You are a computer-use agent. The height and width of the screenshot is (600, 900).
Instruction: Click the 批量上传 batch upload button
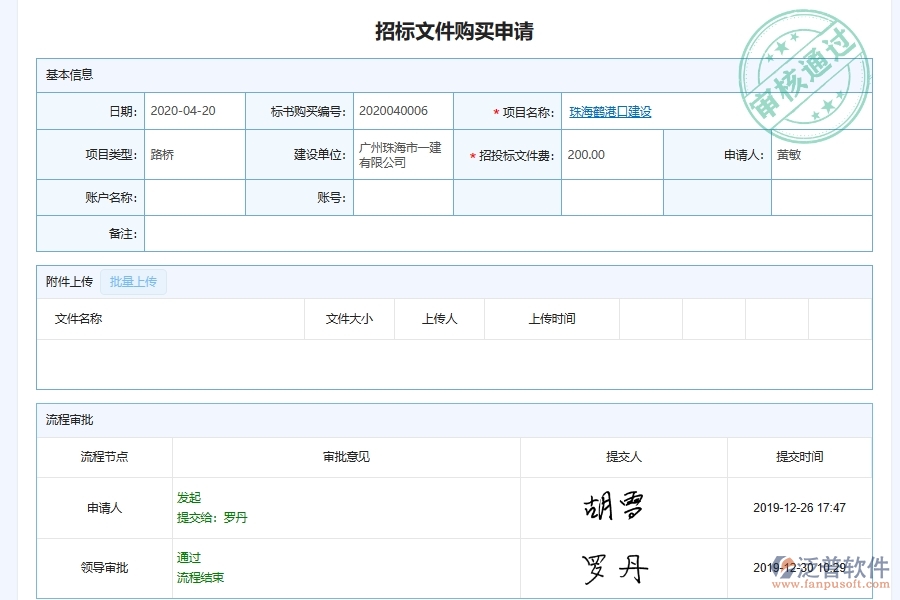click(134, 281)
